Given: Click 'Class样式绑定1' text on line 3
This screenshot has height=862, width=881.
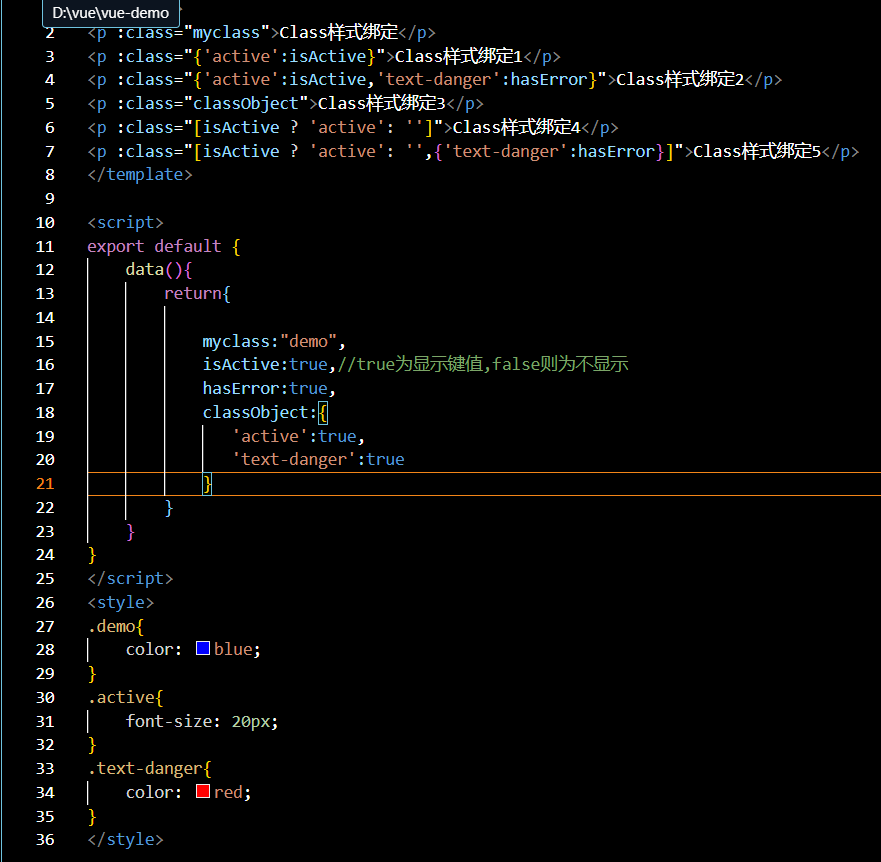Looking at the screenshot, I should [x=459, y=56].
